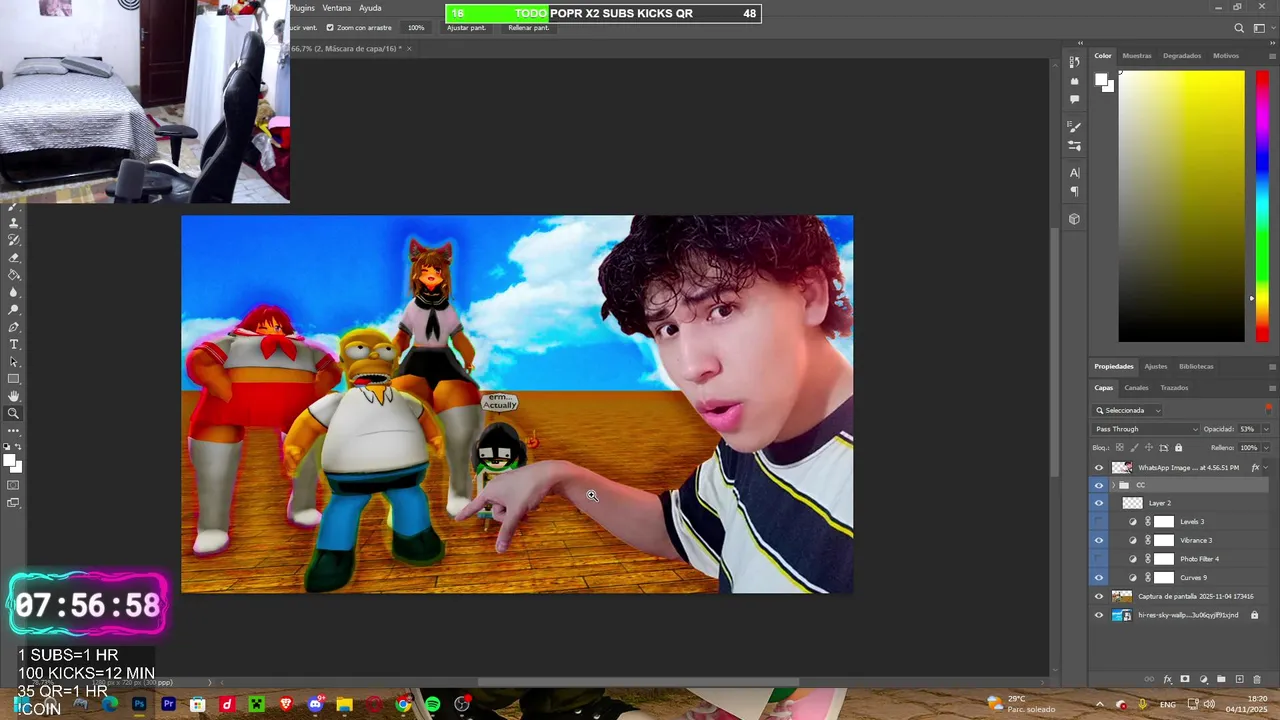The image size is (1280, 720).
Task: Switch to the Trazados tab
Action: coord(1175,388)
